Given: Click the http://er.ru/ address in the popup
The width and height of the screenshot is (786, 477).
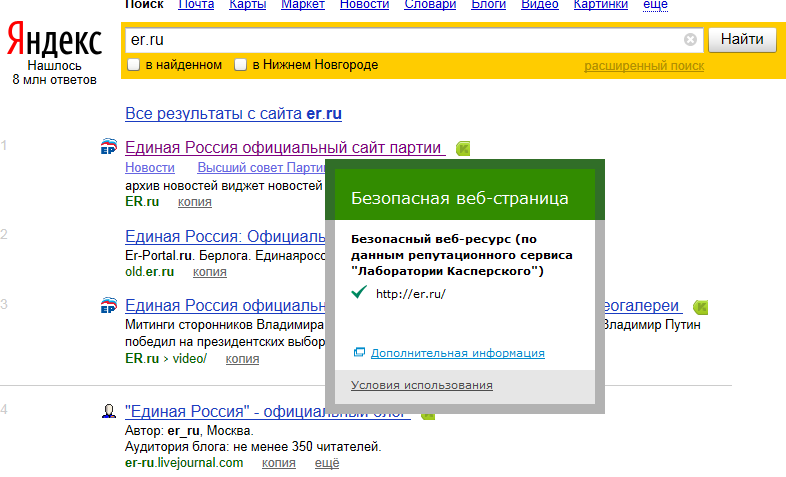Looking at the screenshot, I should [x=411, y=294].
